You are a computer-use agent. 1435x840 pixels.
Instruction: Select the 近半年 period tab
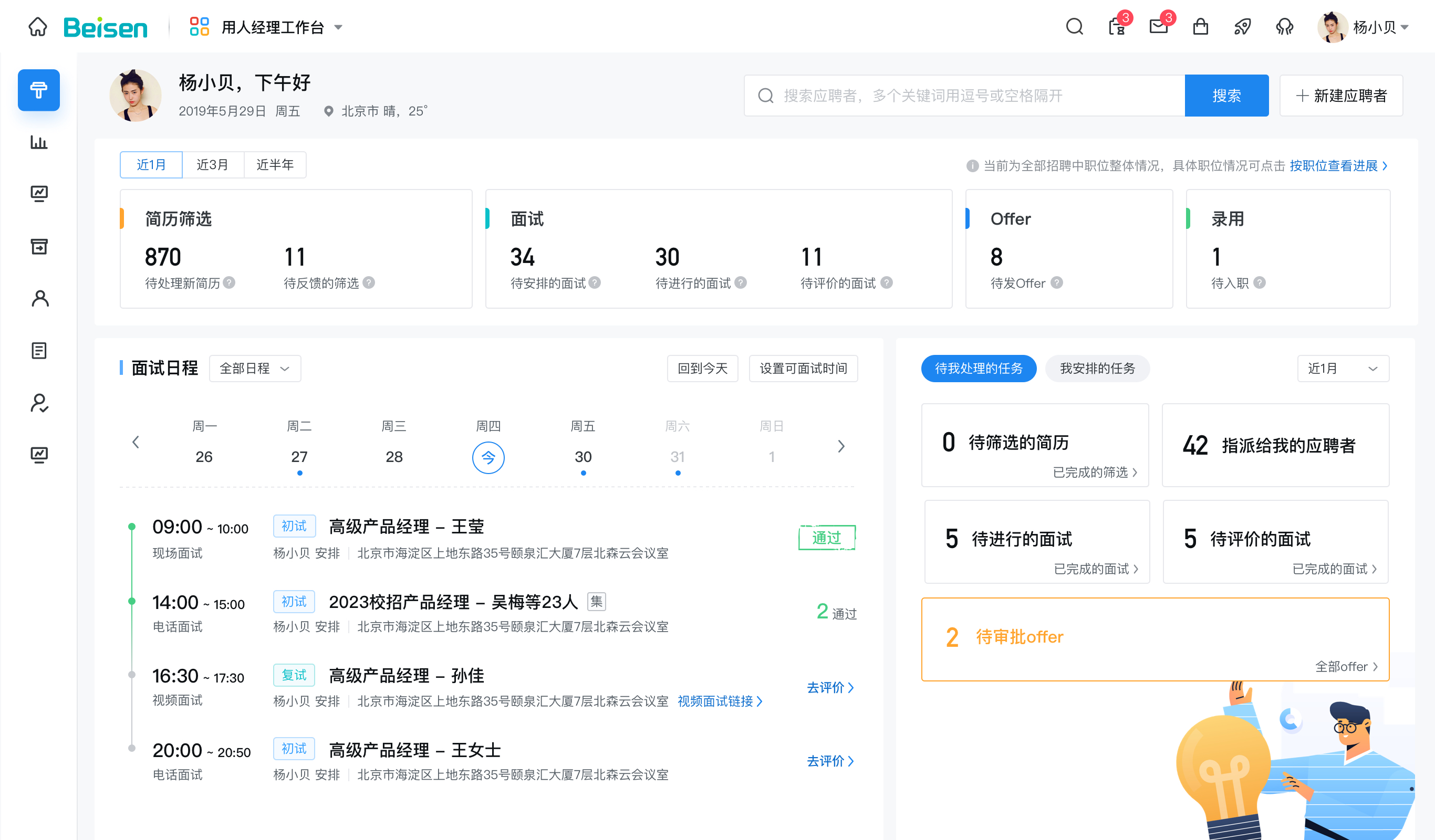point(275,165)
